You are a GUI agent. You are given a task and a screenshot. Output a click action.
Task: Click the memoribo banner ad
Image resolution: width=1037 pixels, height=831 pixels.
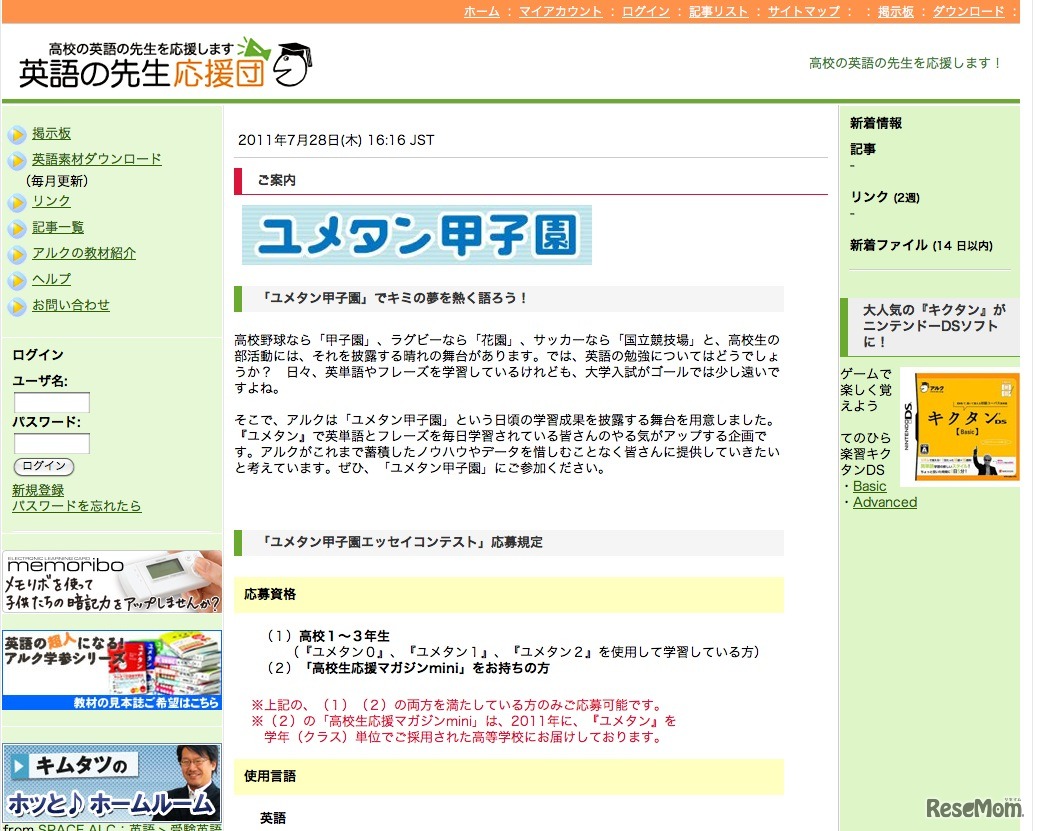(x=112, y=582)
